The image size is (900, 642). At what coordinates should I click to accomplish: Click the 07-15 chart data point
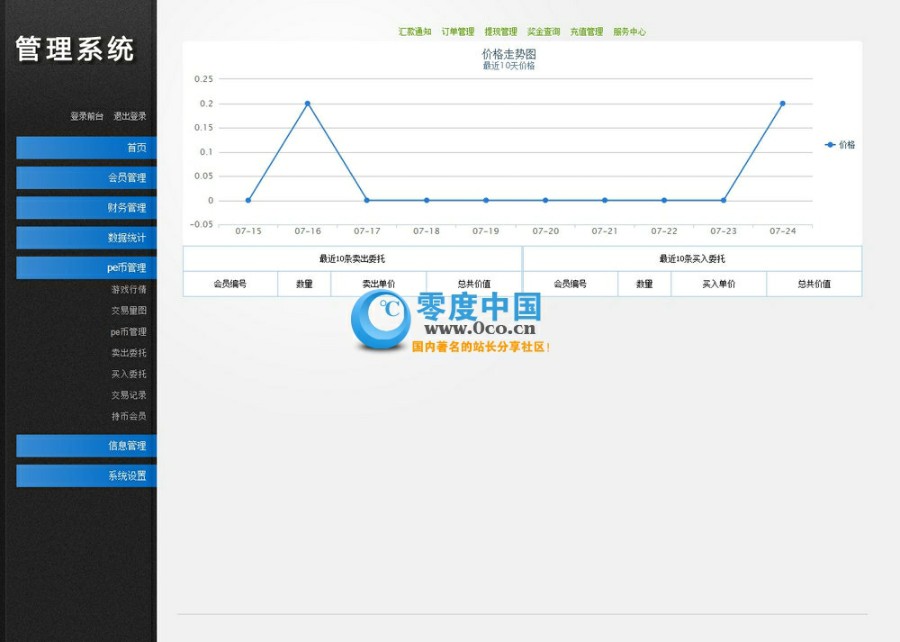pos(248,200)
